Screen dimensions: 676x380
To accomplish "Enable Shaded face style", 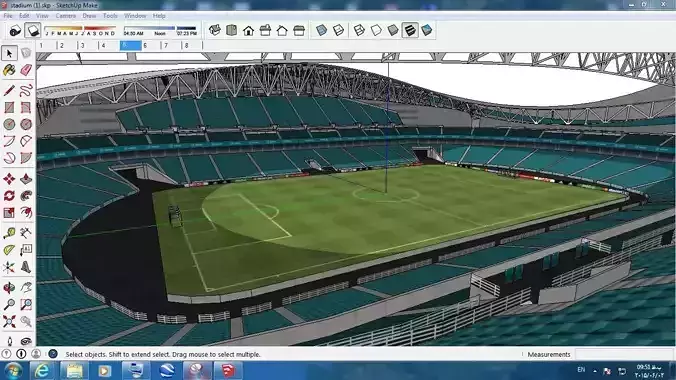I will click(393, 30).
